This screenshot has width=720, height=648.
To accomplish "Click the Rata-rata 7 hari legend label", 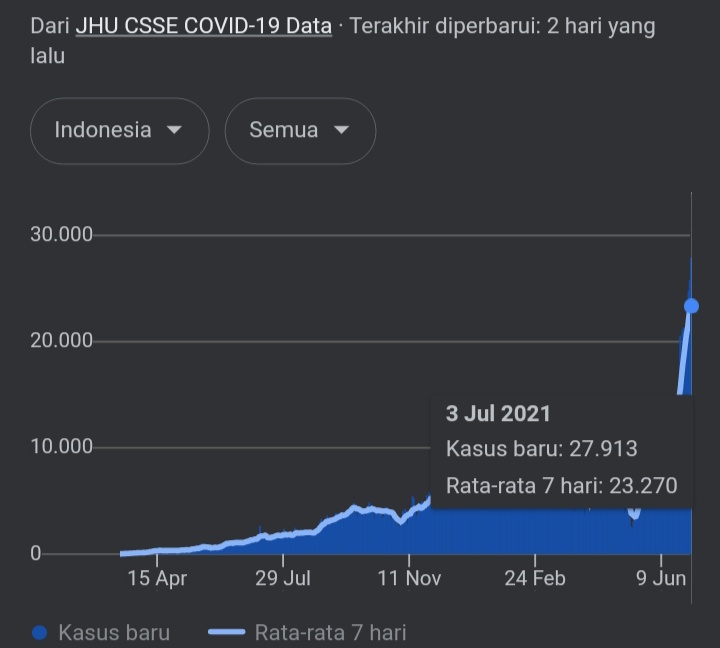I will coord(330,632).
